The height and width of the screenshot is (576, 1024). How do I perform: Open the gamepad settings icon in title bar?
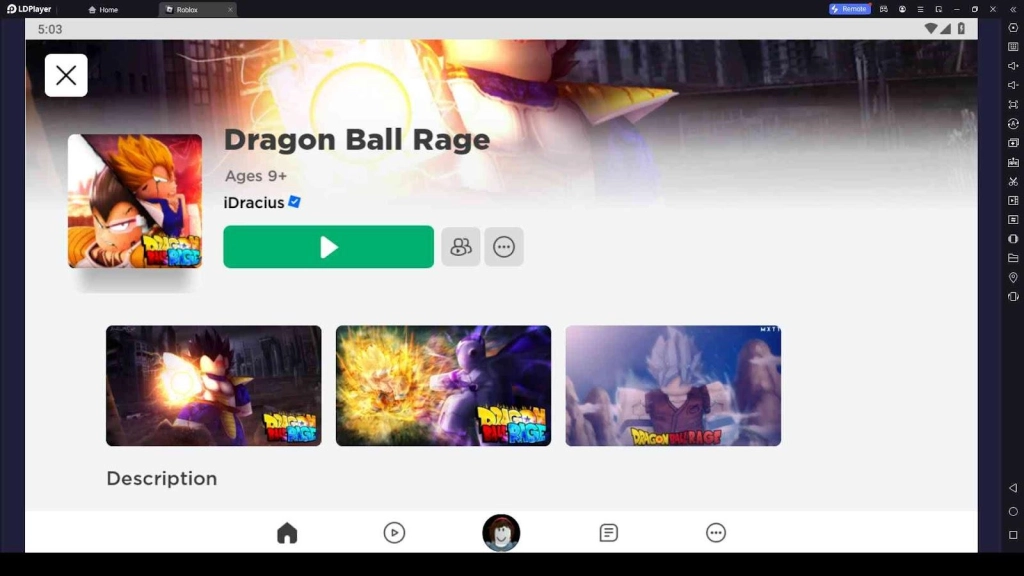click(x=884, y=9)
